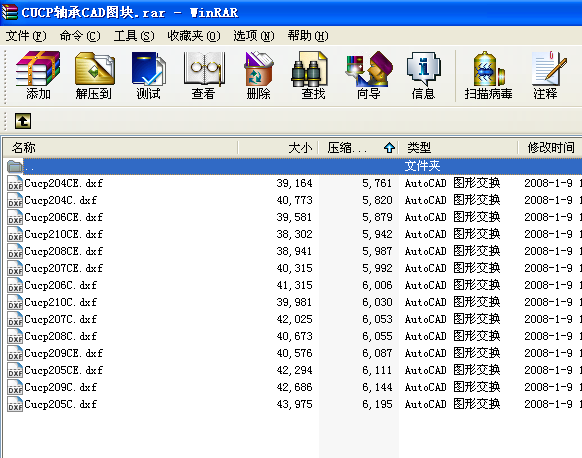Viewport: 582px width, 458px height.
Task: Click the 添加 (Add) toolbar icon
Action: click(x=38, y=75)
